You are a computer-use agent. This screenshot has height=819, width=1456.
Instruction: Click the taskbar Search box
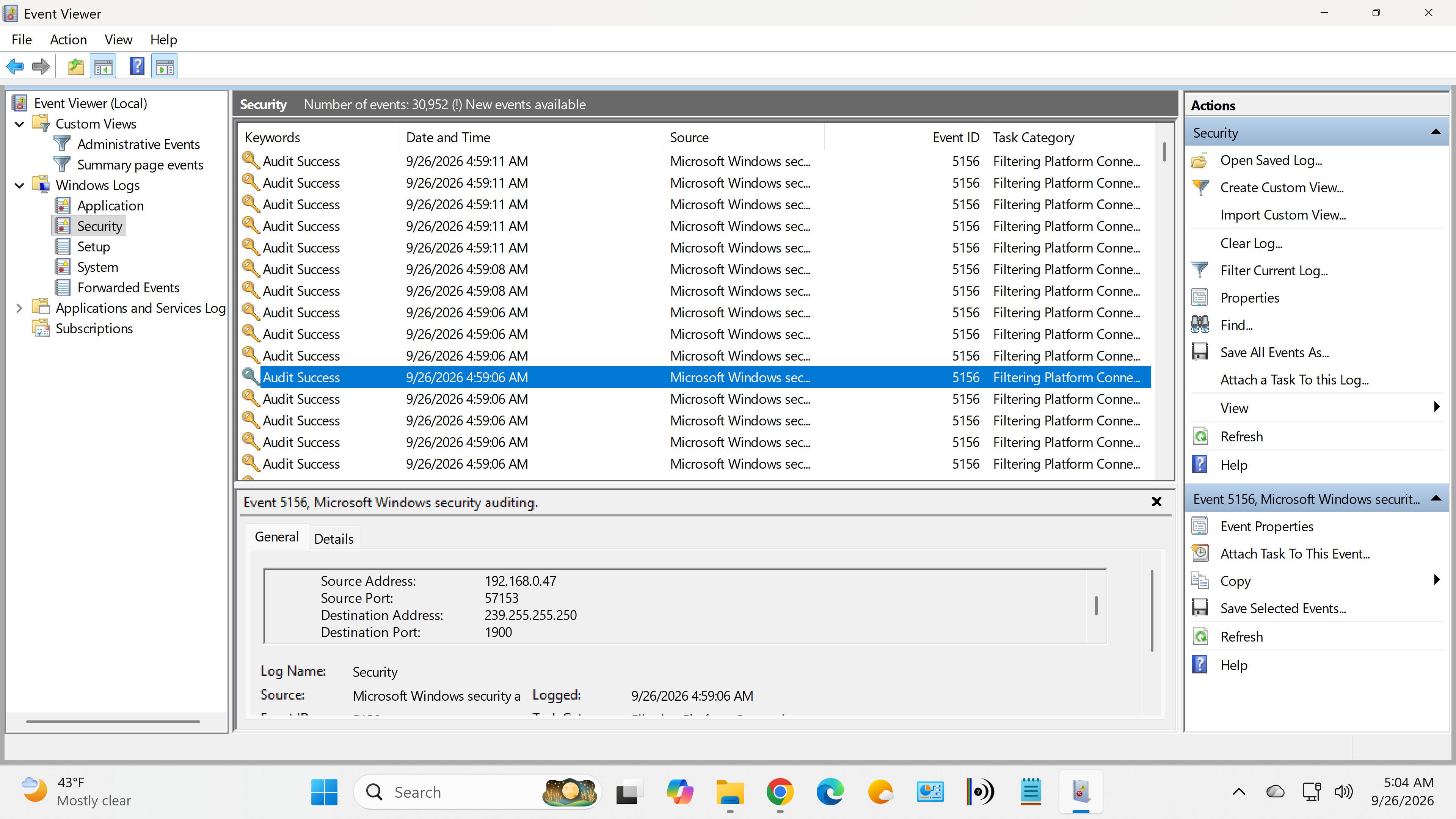478,792
